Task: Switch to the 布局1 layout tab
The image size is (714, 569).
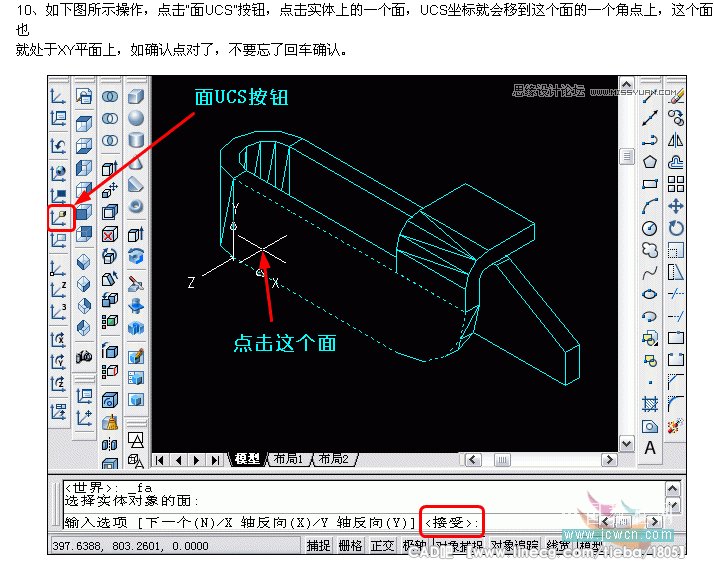Action: 288,459
